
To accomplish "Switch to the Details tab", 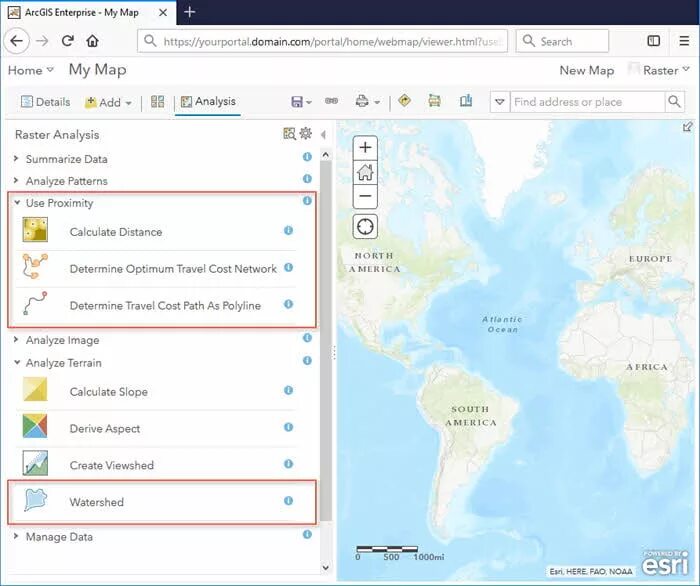I will [x=46, y=102].
